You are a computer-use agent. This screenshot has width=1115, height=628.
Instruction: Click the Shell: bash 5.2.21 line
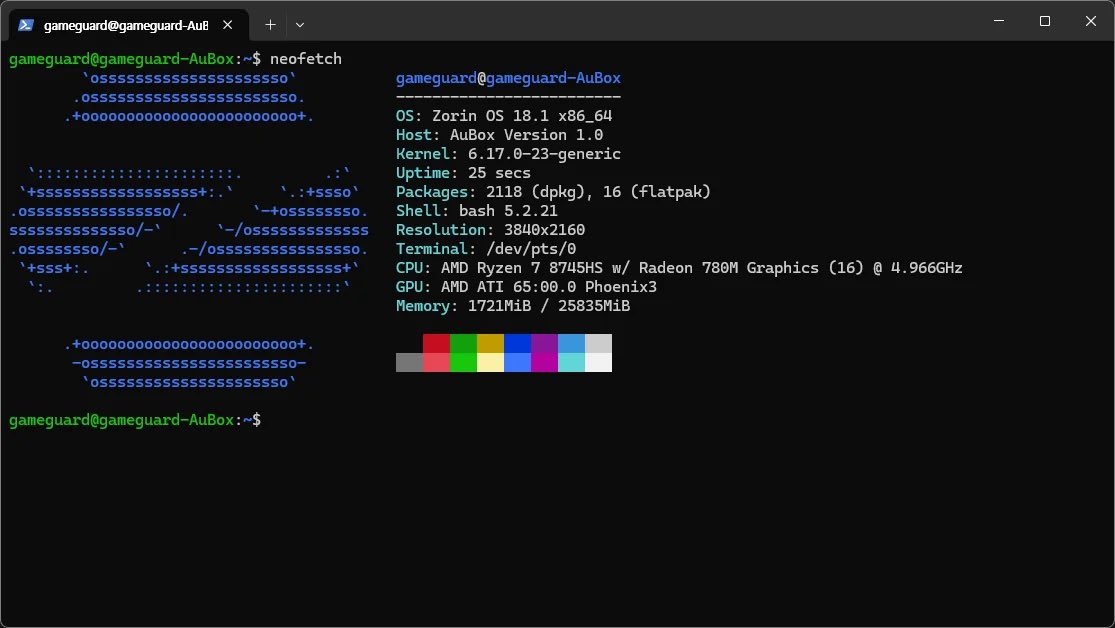click(476, 211)
